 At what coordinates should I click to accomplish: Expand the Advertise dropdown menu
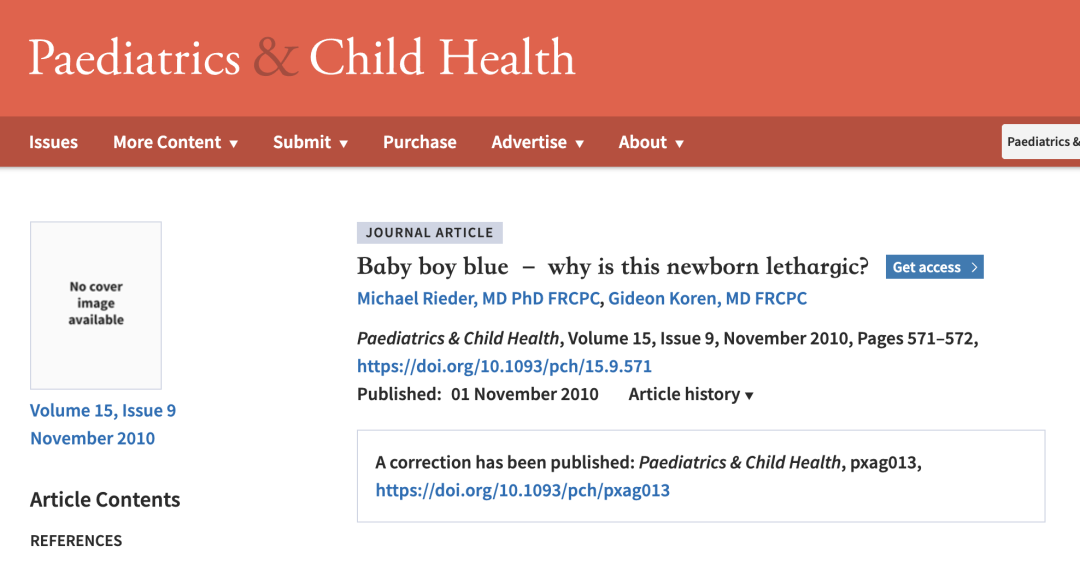click(x=537, y=142)
